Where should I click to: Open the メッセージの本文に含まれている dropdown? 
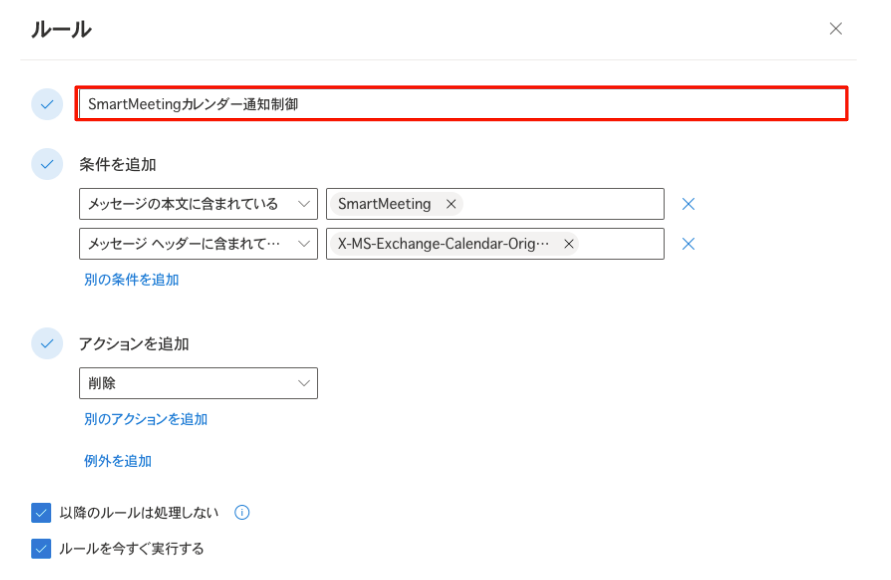pyautogui.click(x=198, y=204)
